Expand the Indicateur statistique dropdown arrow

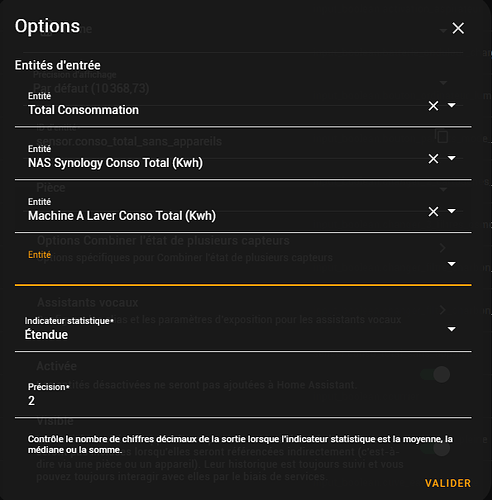point(452,329)
